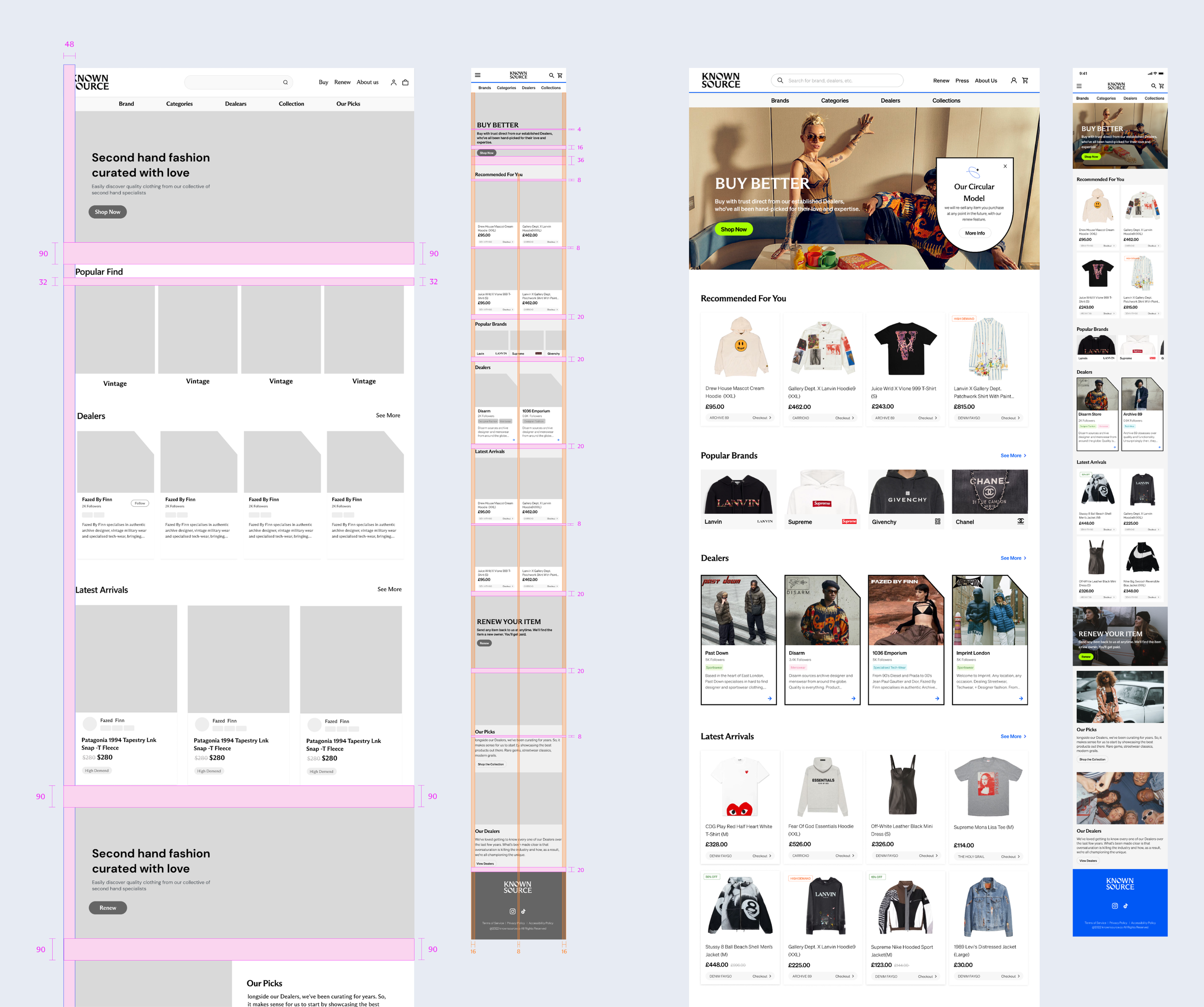Screen dimensions: 1204x1007
Task: Open the hamburger menu in the mobile wireframe
Action: [478, 75]
